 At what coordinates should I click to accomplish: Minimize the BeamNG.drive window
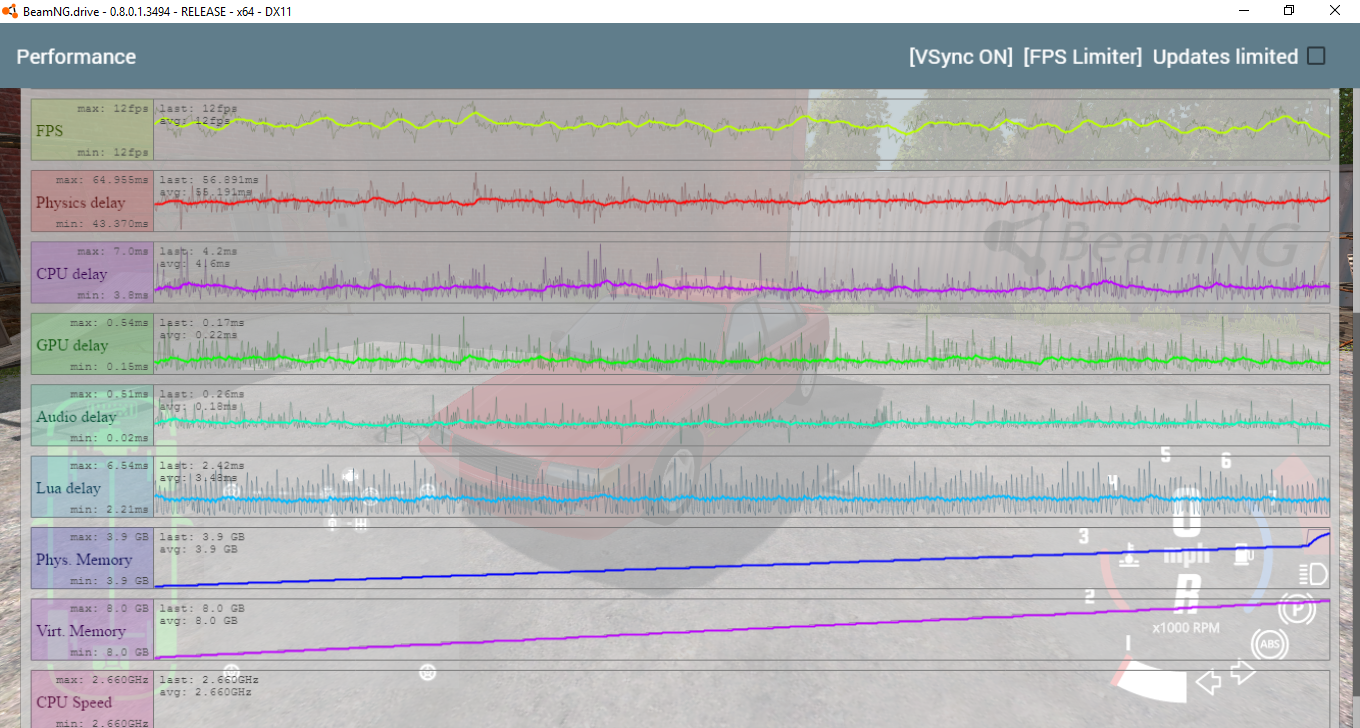(1243, 11)
